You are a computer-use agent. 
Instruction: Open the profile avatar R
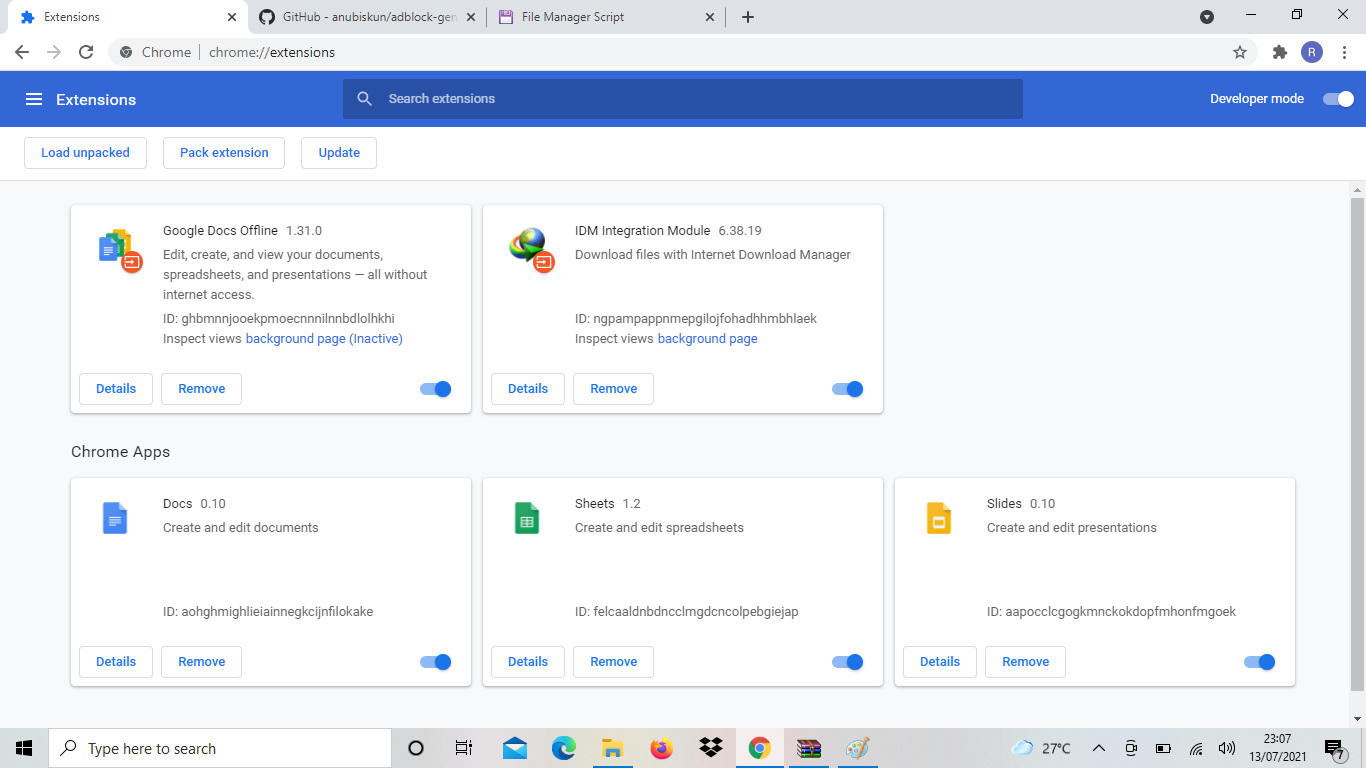click(x=1312, y=52)
